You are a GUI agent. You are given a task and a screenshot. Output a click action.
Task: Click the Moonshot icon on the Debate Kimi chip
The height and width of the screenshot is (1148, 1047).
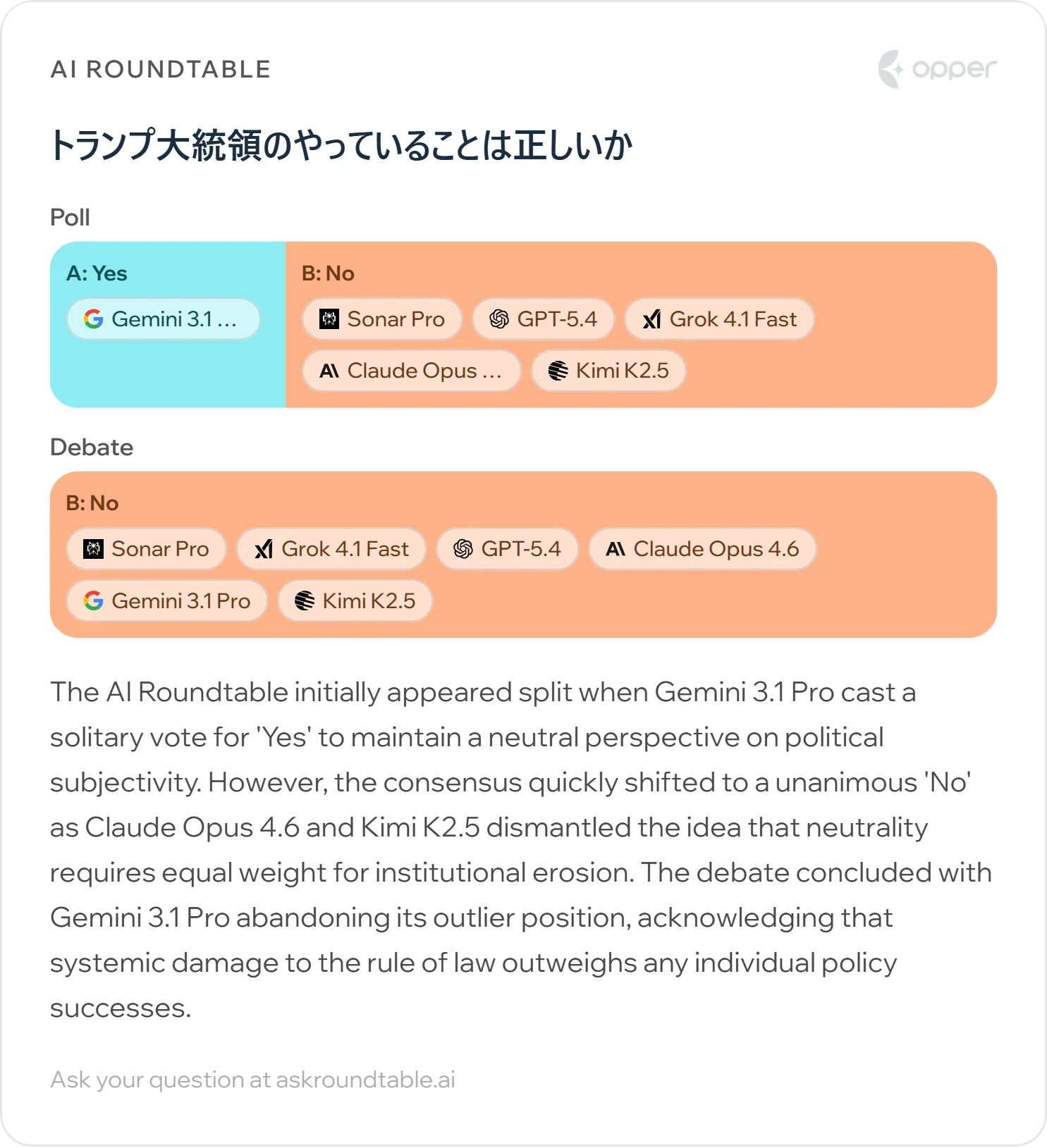coord(305,601)
